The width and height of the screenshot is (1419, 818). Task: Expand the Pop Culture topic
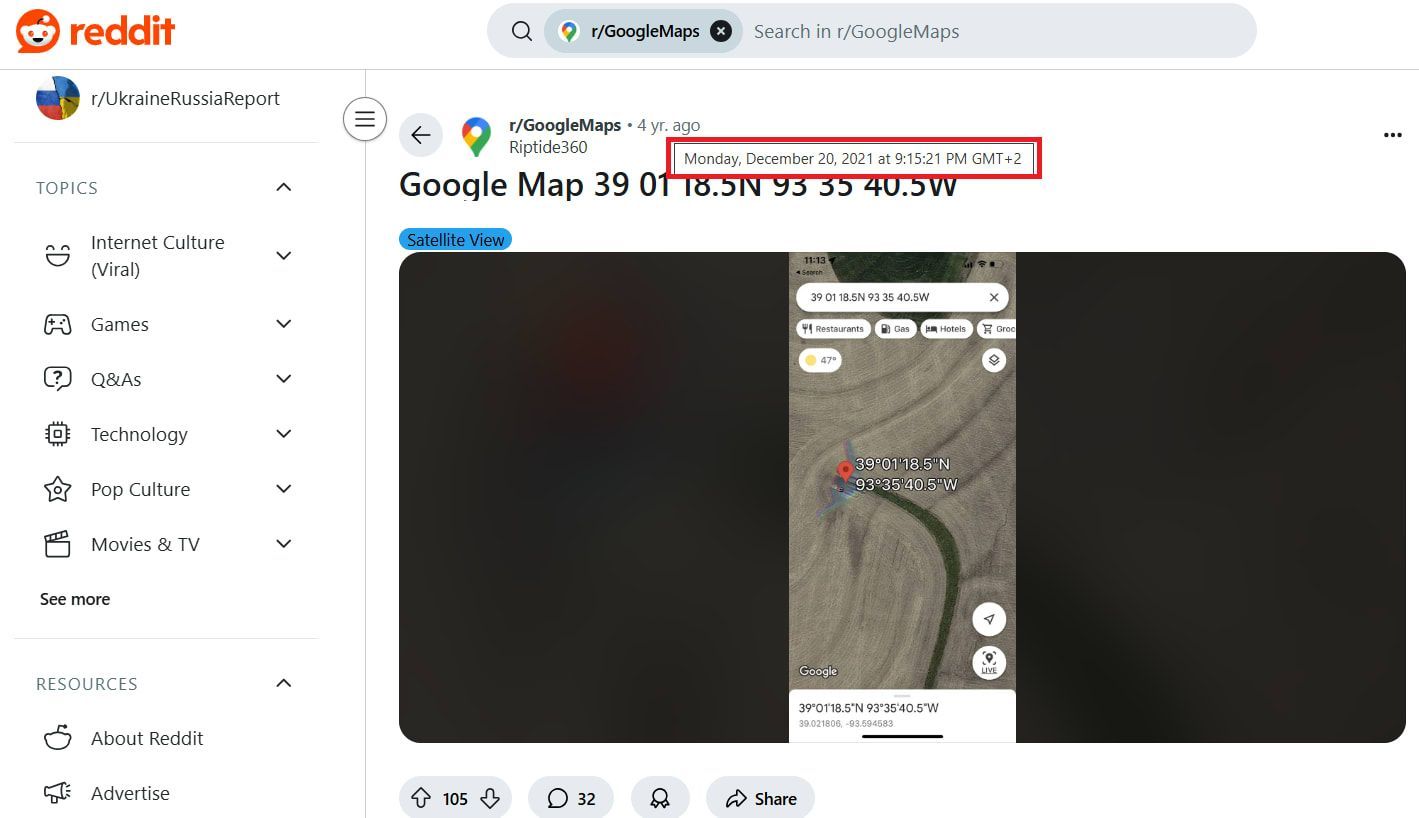pyautogui.click(x=284, y=489)
